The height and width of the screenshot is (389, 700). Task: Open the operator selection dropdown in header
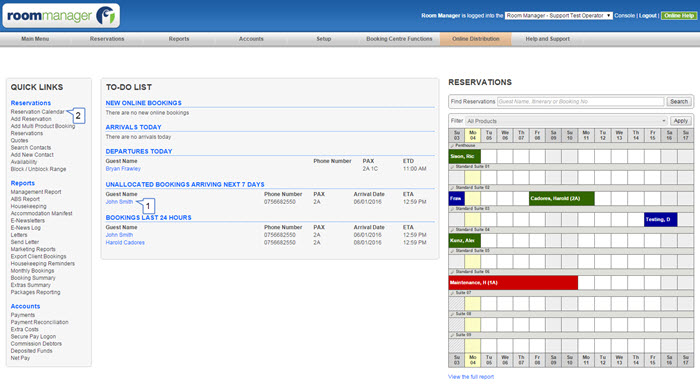(x=558, y=16)
